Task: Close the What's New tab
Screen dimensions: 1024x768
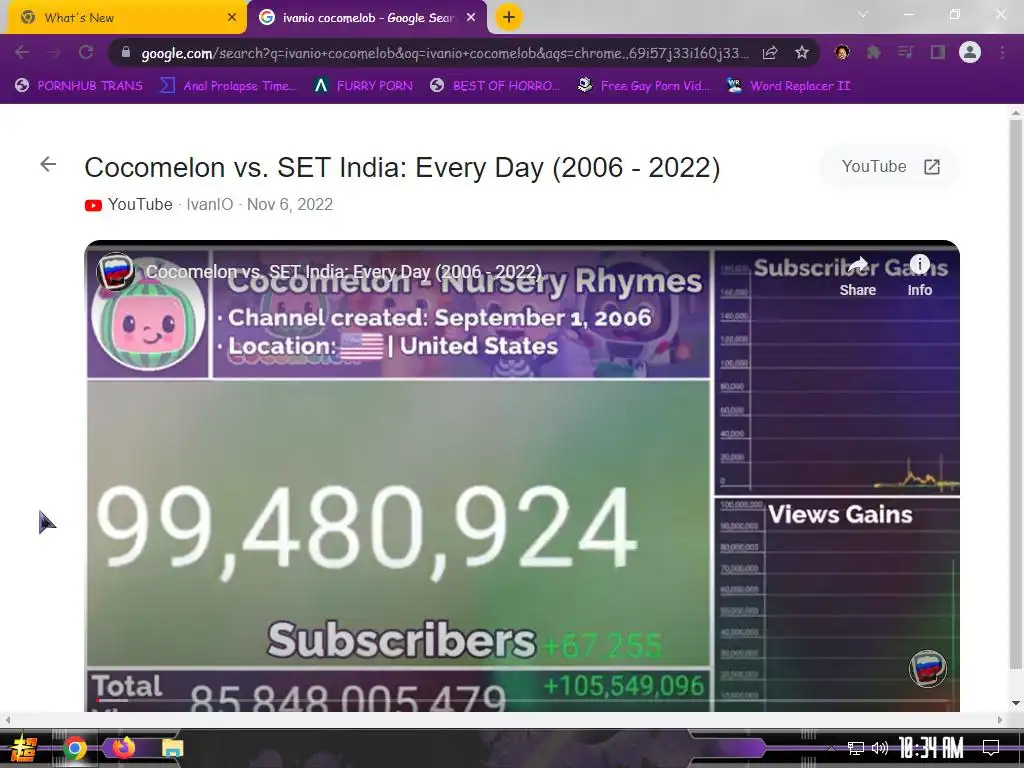Action: tap(231, 18)
